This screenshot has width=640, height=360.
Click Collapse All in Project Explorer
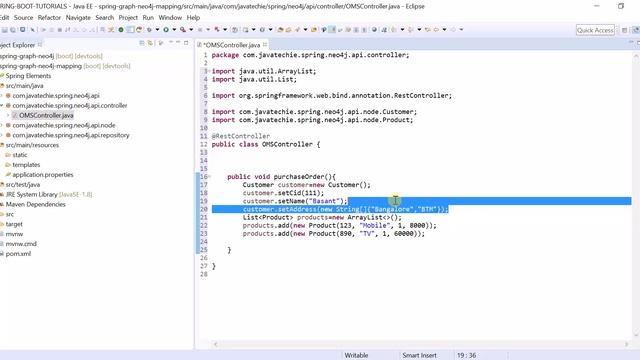[x=142, y=43]
